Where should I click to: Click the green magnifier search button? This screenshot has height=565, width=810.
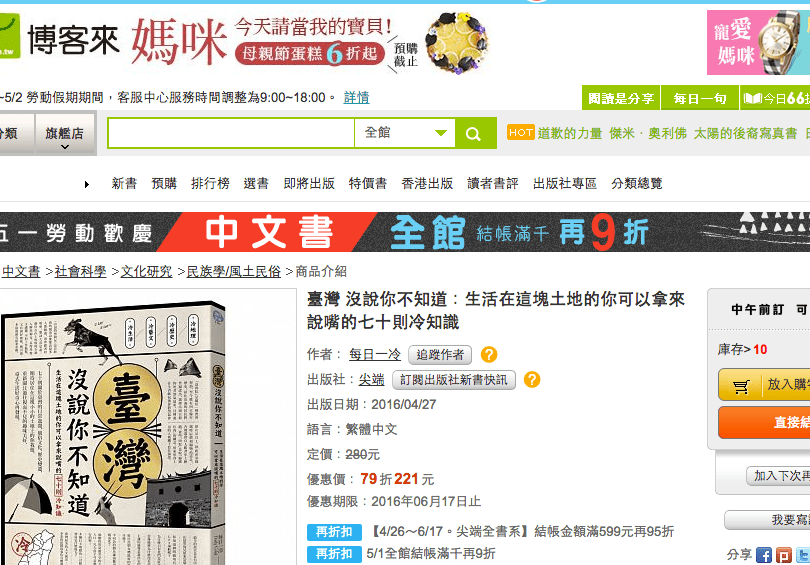pos(475,133)
